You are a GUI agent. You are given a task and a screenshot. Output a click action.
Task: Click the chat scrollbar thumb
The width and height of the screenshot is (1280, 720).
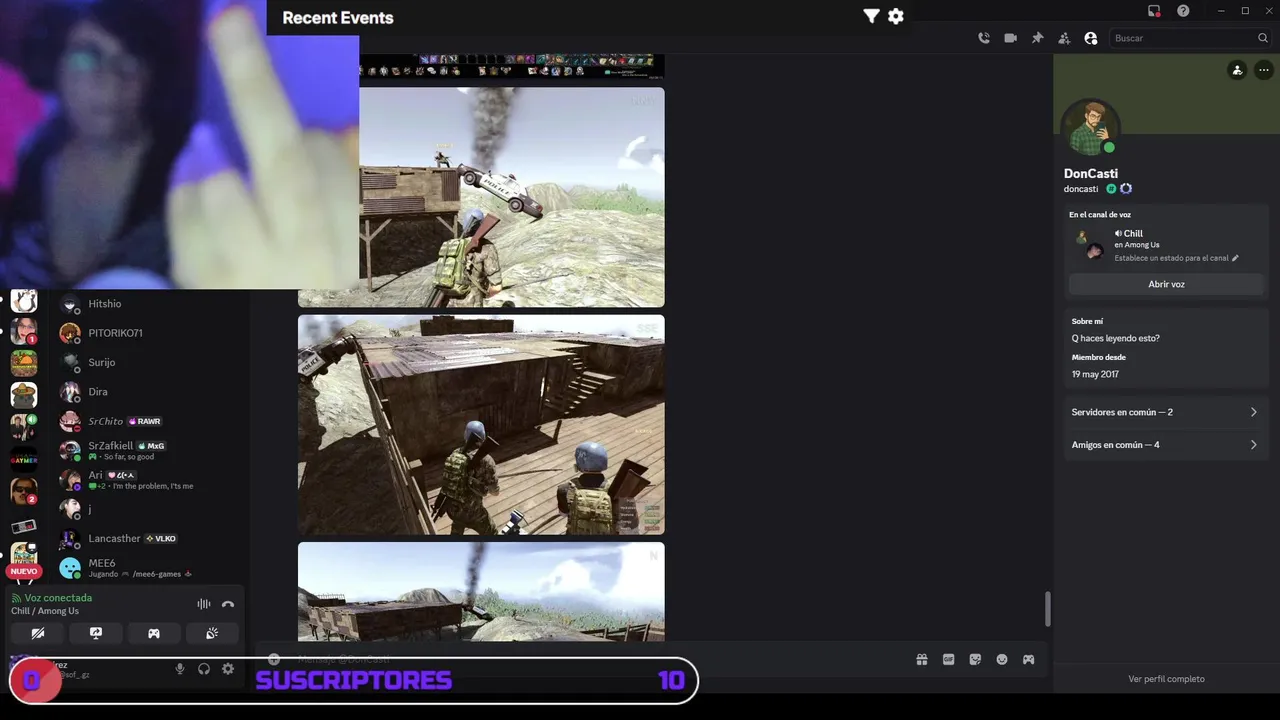pos(1047,609)
